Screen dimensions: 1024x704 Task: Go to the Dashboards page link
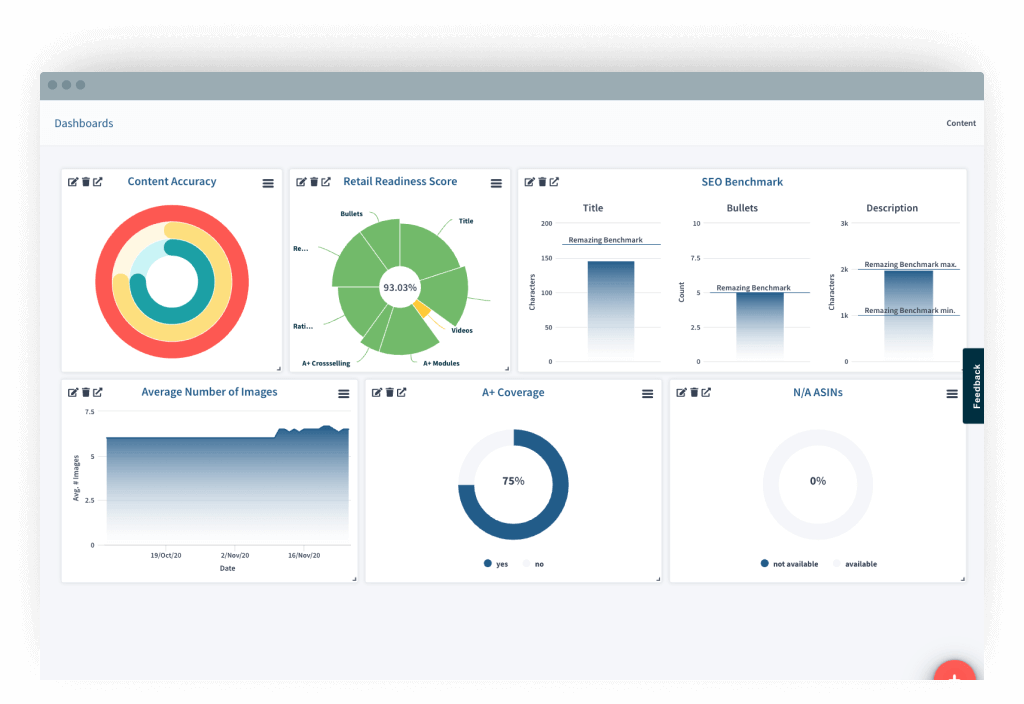tap(84, 123)
